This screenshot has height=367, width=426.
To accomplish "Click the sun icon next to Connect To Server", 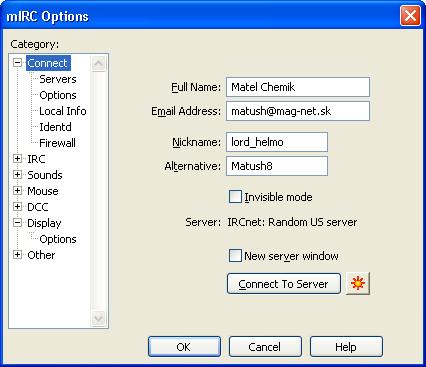I will 358,284.
